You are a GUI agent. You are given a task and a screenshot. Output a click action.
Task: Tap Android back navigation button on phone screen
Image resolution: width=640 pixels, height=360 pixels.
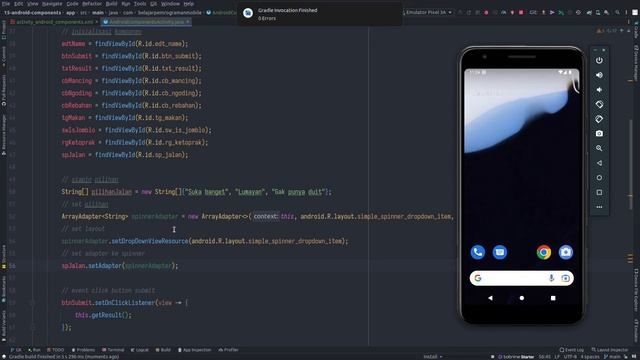(x=490, y=298)
